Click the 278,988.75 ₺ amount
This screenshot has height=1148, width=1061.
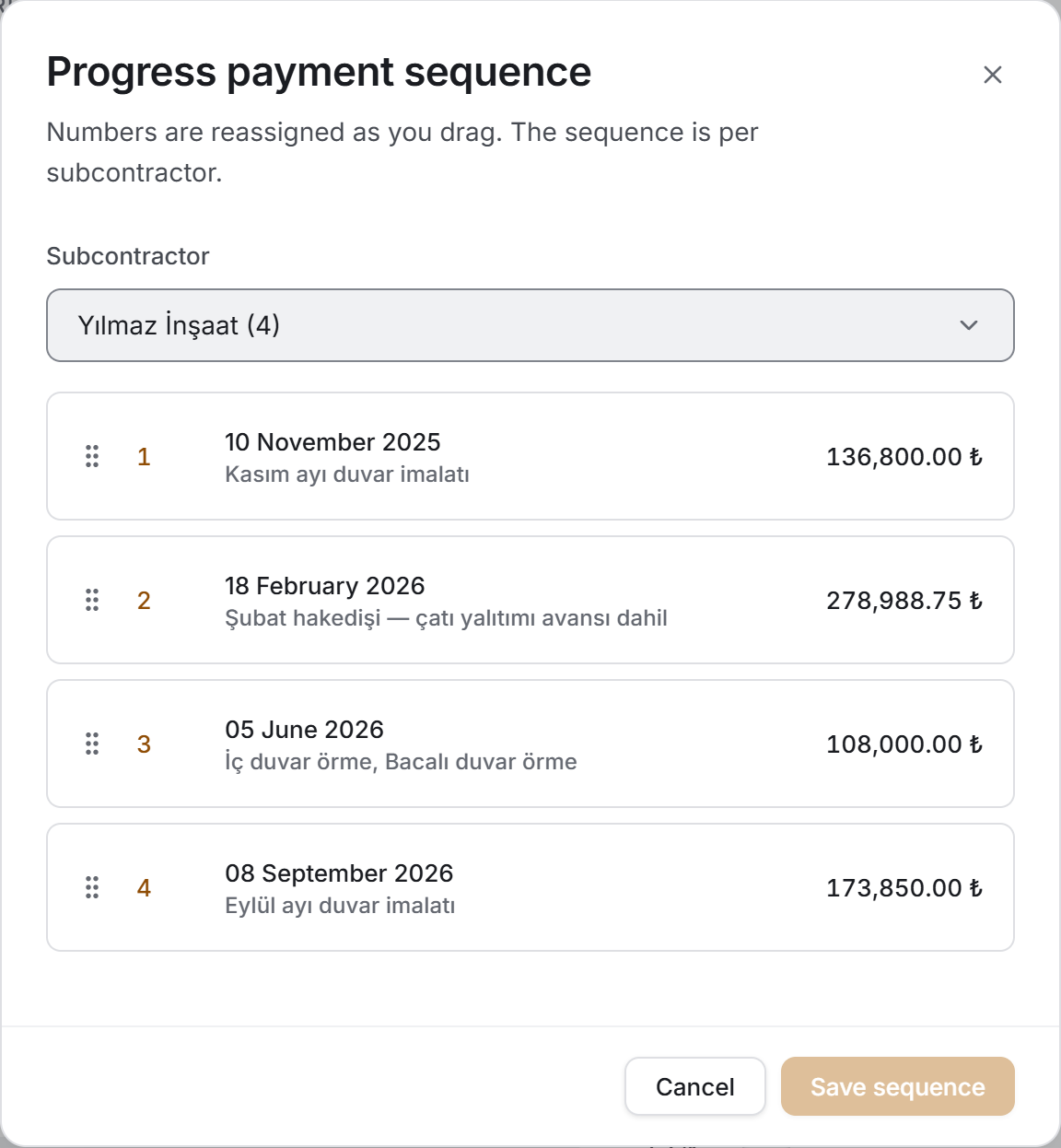point(904,601)
